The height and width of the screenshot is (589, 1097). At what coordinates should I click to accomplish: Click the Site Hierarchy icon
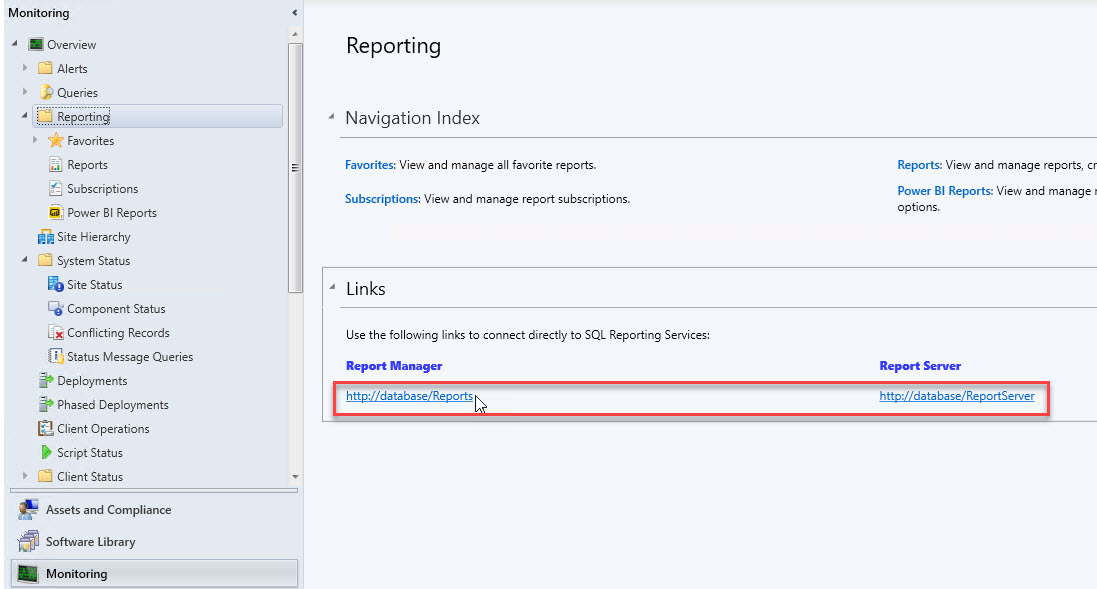tap(45, 237)
